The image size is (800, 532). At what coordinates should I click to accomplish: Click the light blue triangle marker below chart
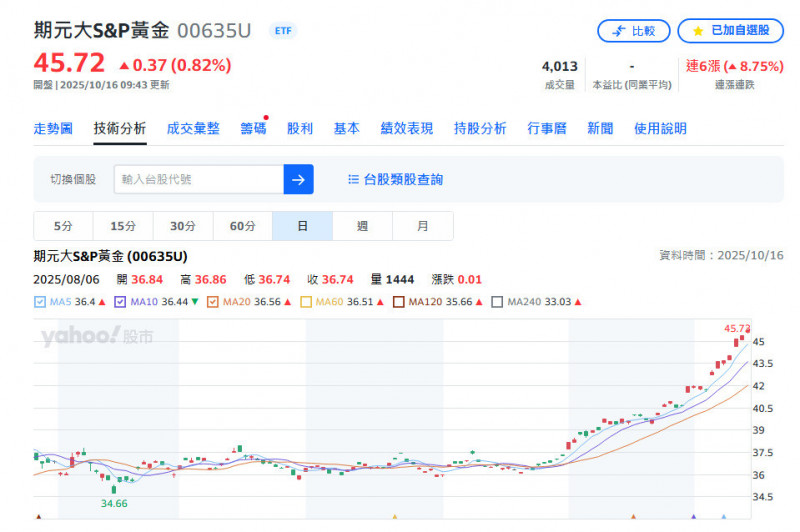(723, 517)
